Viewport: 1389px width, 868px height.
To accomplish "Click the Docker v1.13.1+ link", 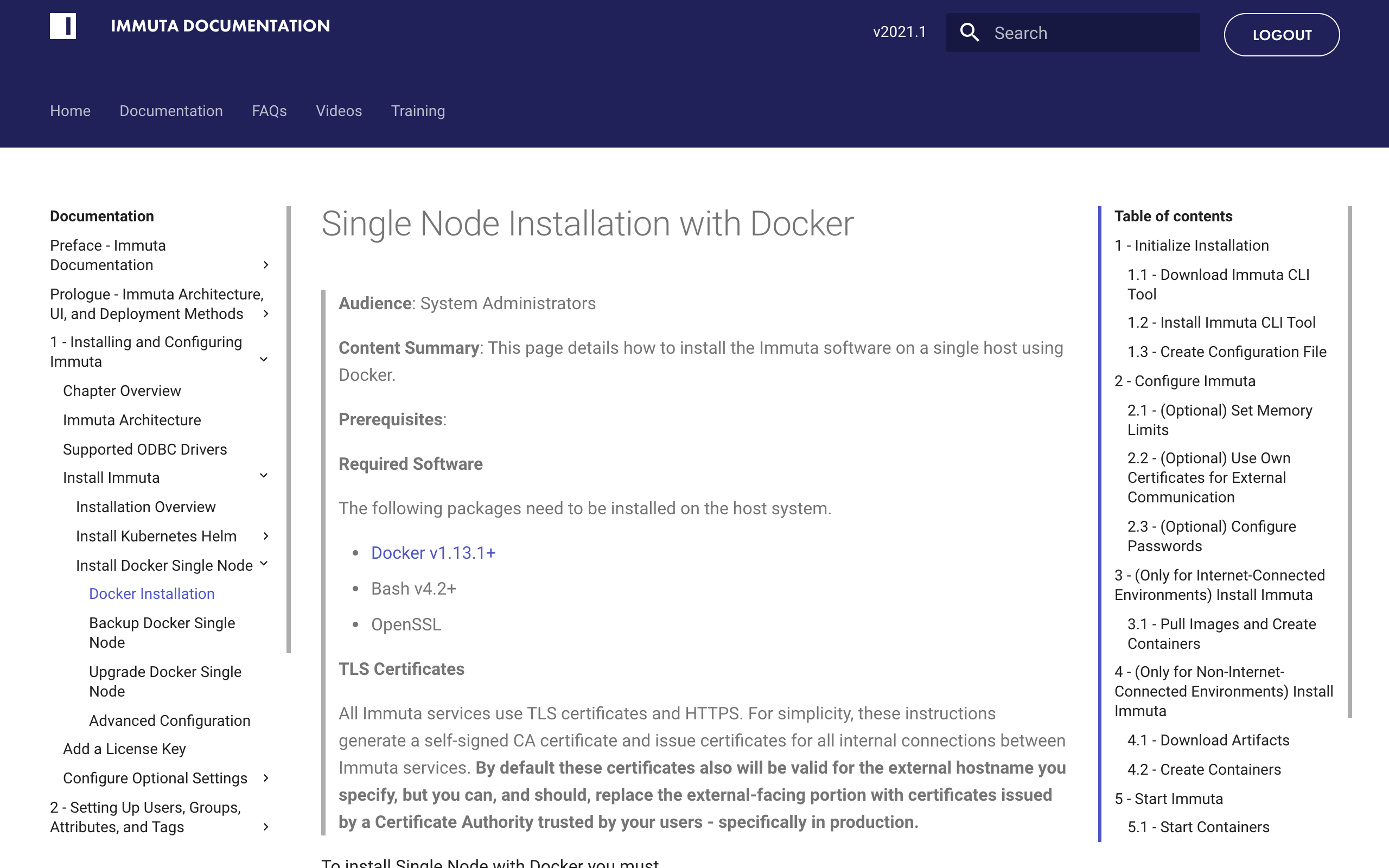I will (434, 553).
